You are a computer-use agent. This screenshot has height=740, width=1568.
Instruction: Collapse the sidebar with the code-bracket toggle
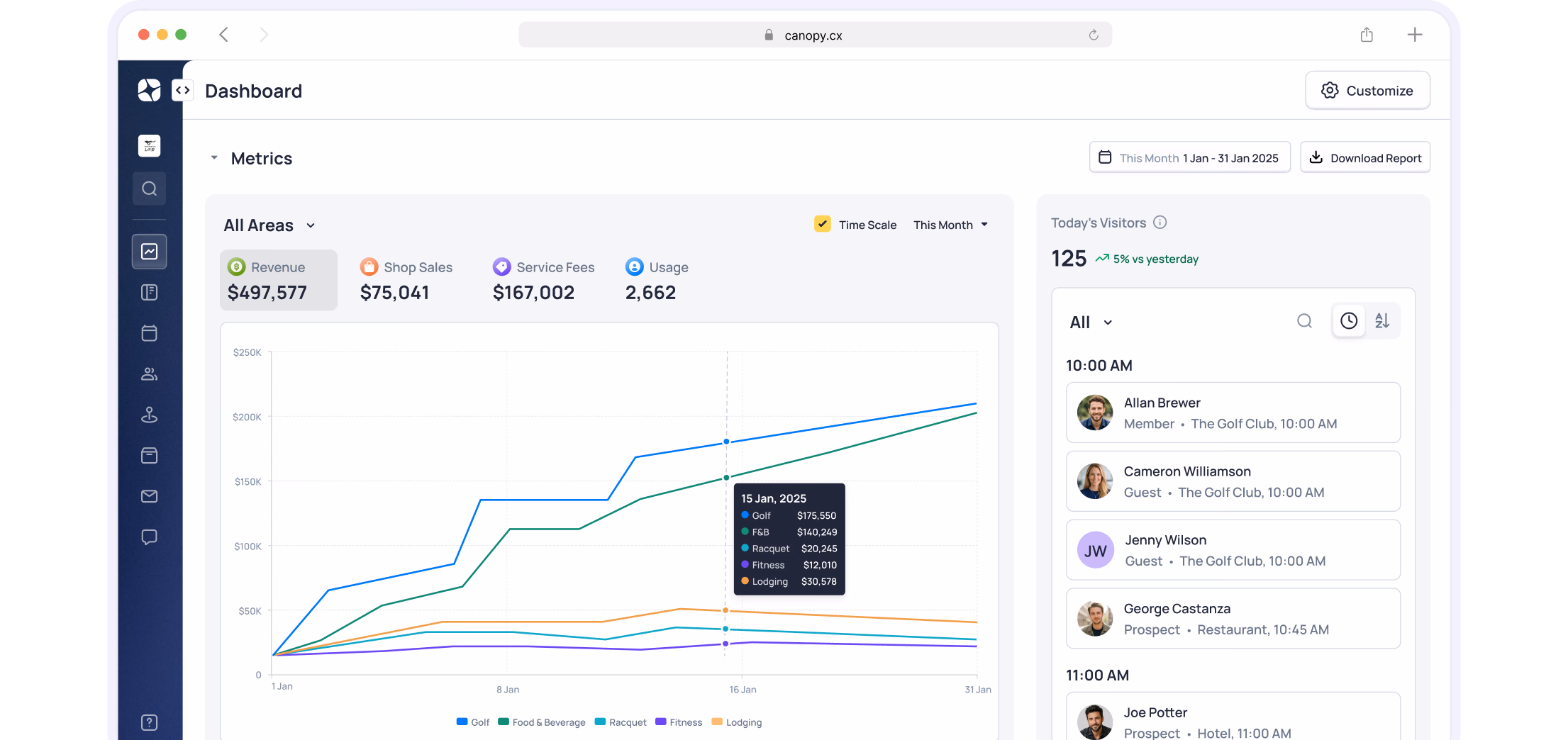coord(183,90)
